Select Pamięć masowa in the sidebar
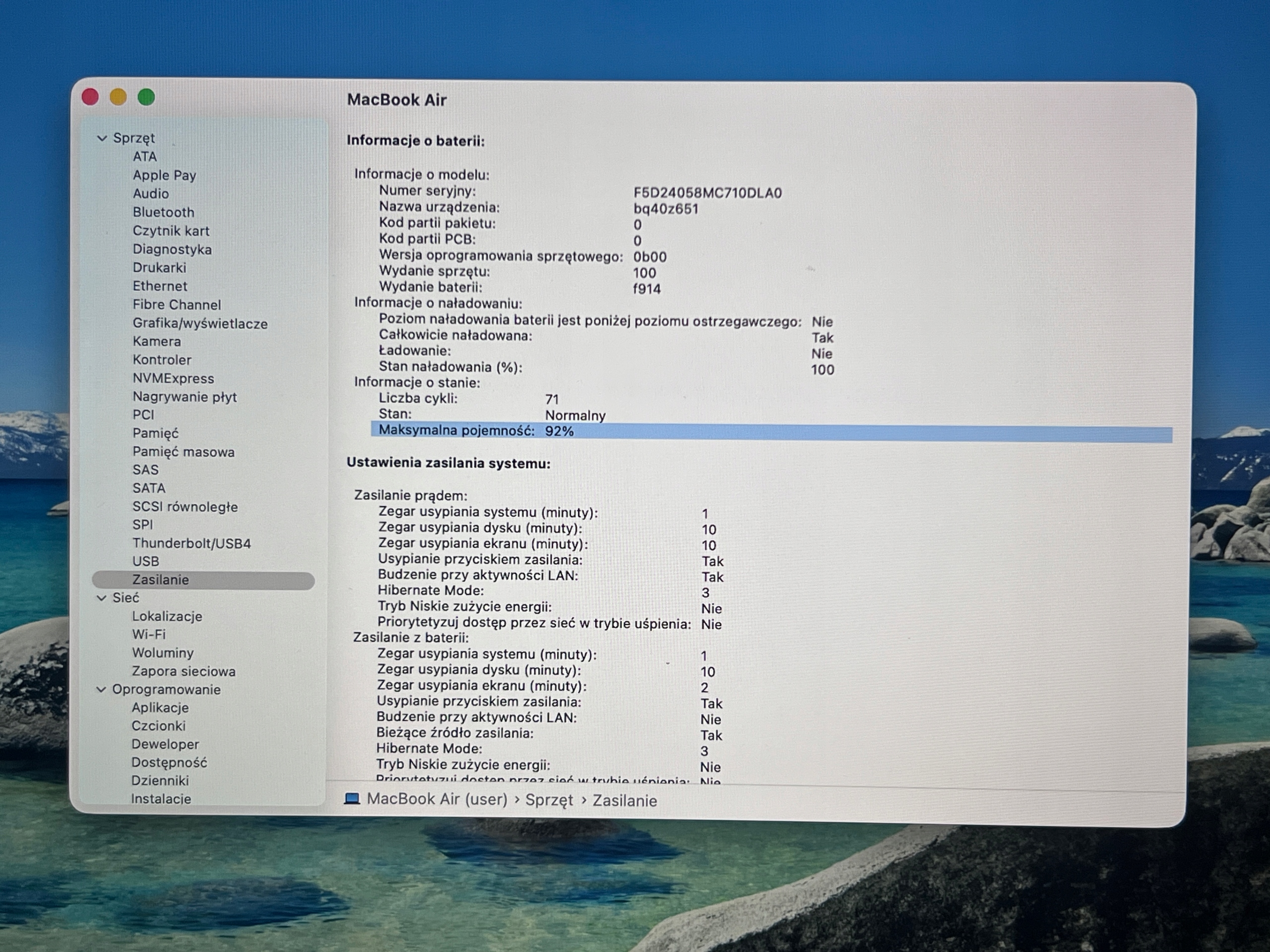The height and width of the screenshot is (952, 1270). 184,452
